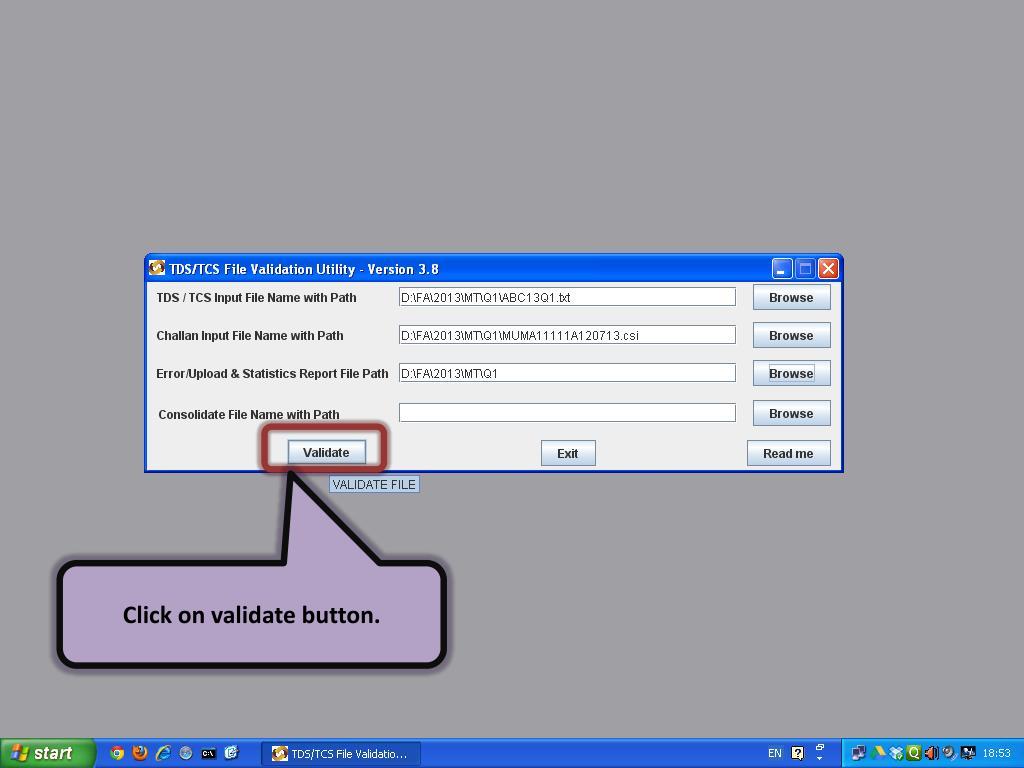Click the 'Challan Input File Name with Path' label
This screenshot has width=1024, height=768.
coord(249,336)
